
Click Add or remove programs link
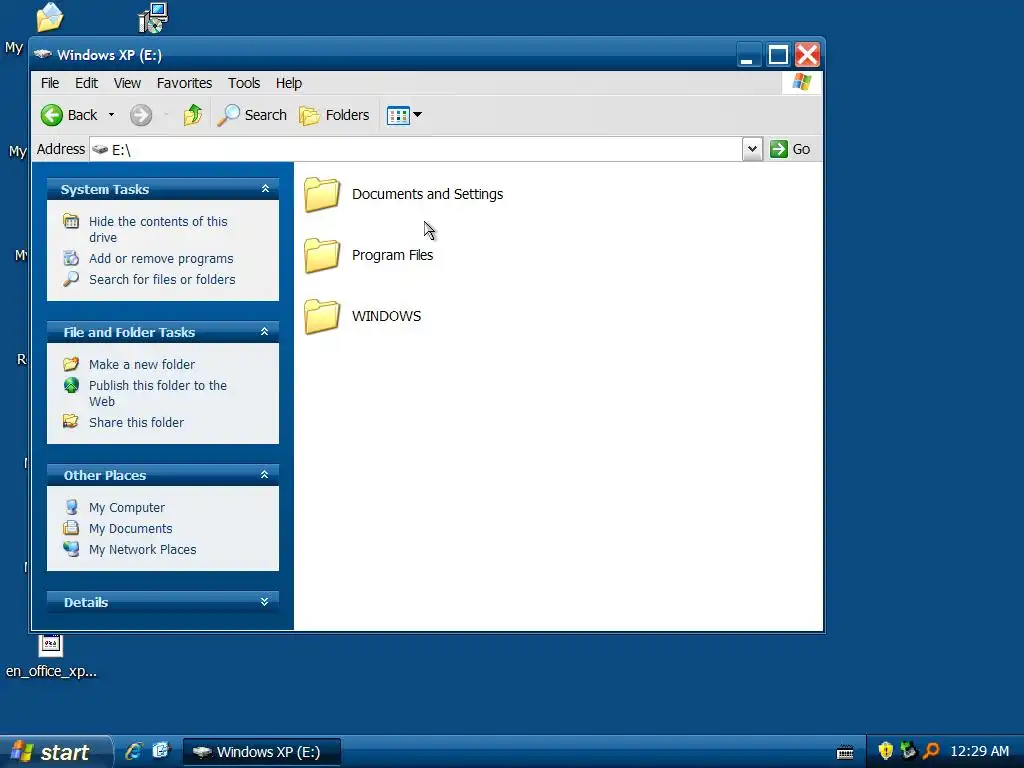(161, 259)
